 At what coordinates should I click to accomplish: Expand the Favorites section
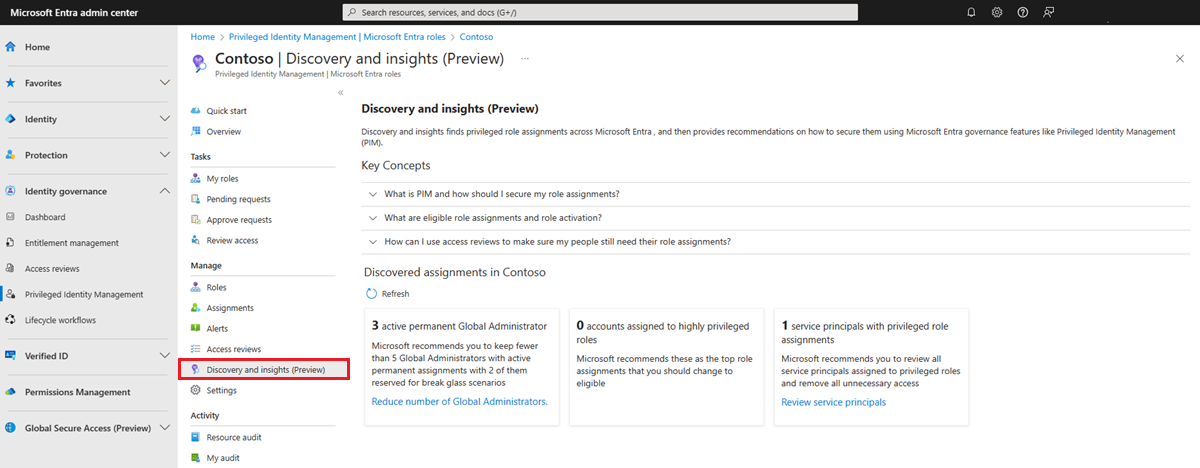pyautogui.click(x=165, y=83)
